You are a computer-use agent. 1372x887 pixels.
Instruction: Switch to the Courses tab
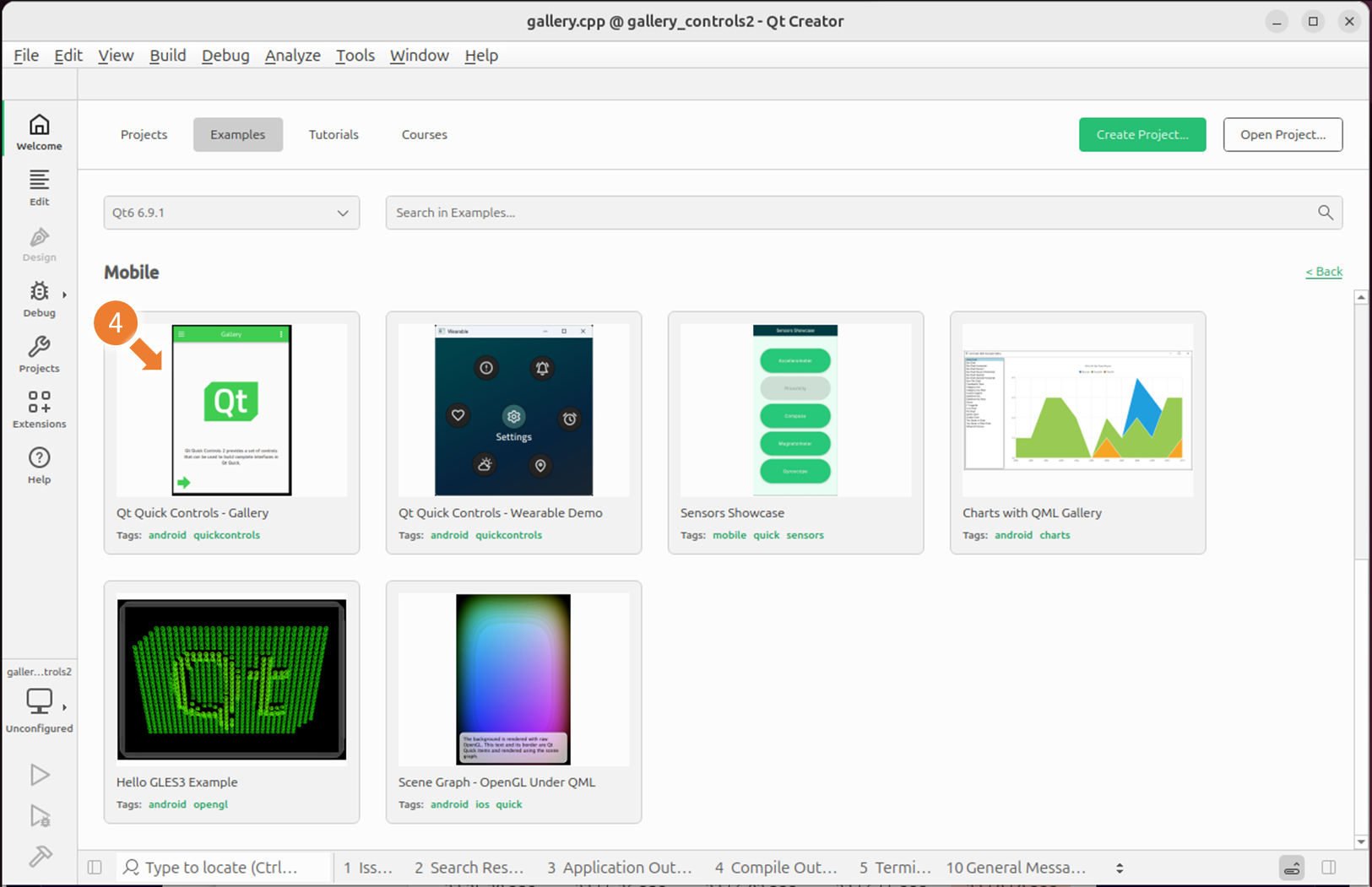(x=425, y=135)
